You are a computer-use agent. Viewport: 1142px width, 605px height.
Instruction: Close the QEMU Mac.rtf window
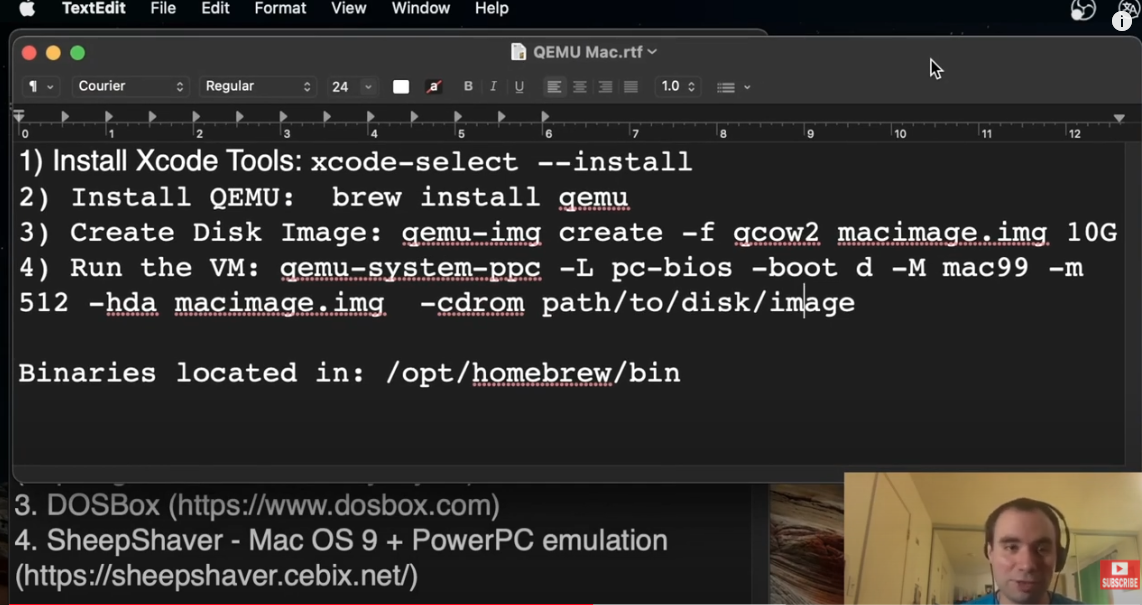tap(29, 52)
